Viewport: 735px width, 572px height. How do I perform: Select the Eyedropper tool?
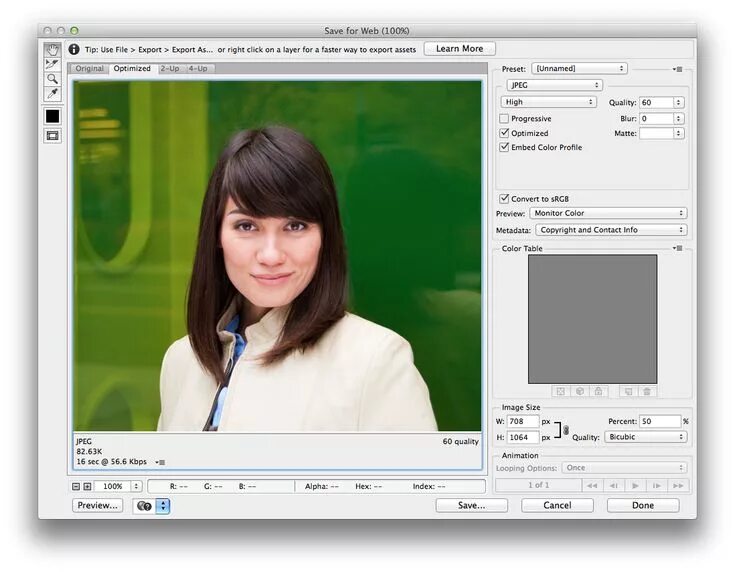click(x=52, y=93)
